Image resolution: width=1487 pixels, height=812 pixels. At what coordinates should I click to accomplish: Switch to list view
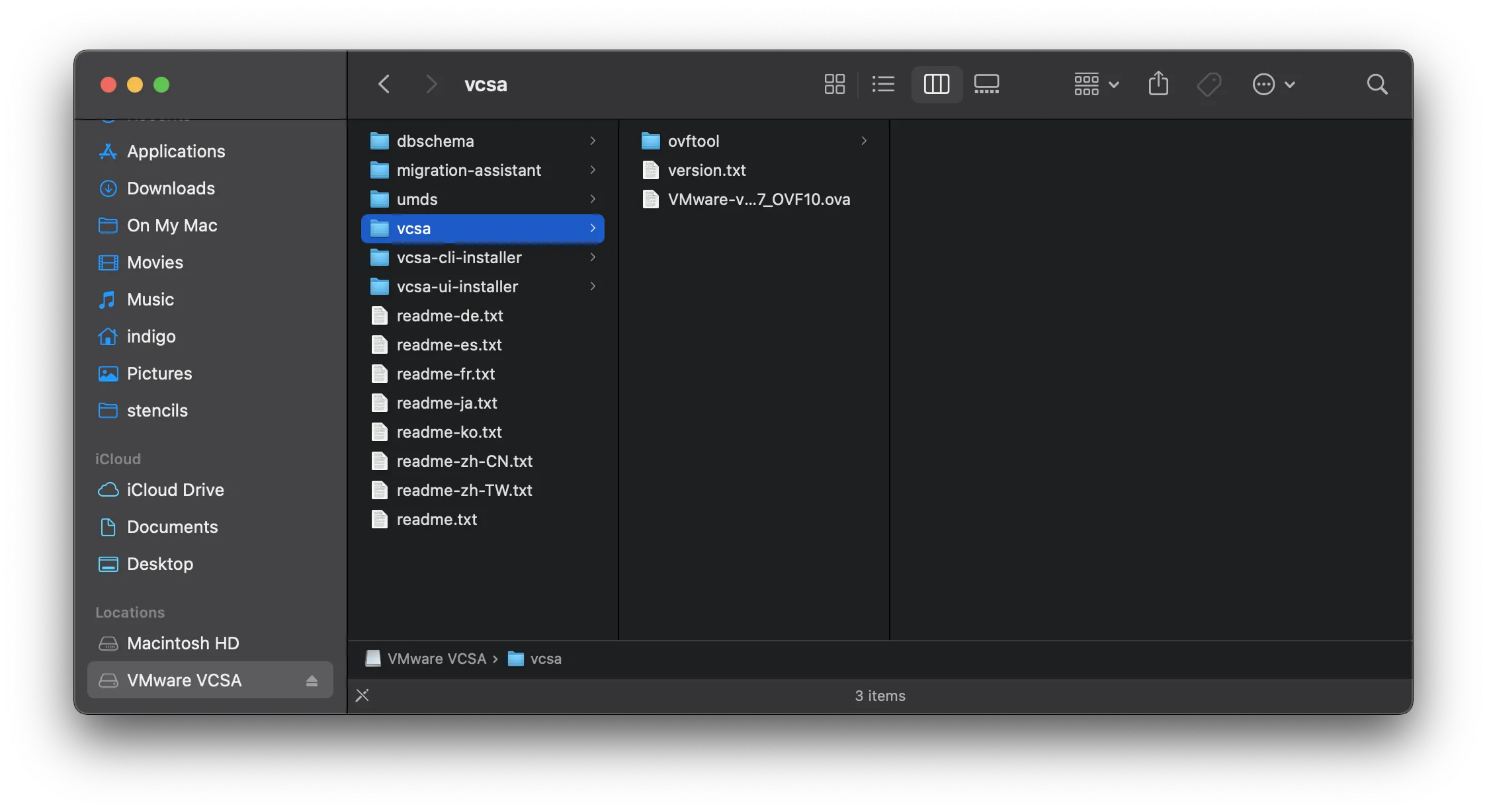(883, 84)
